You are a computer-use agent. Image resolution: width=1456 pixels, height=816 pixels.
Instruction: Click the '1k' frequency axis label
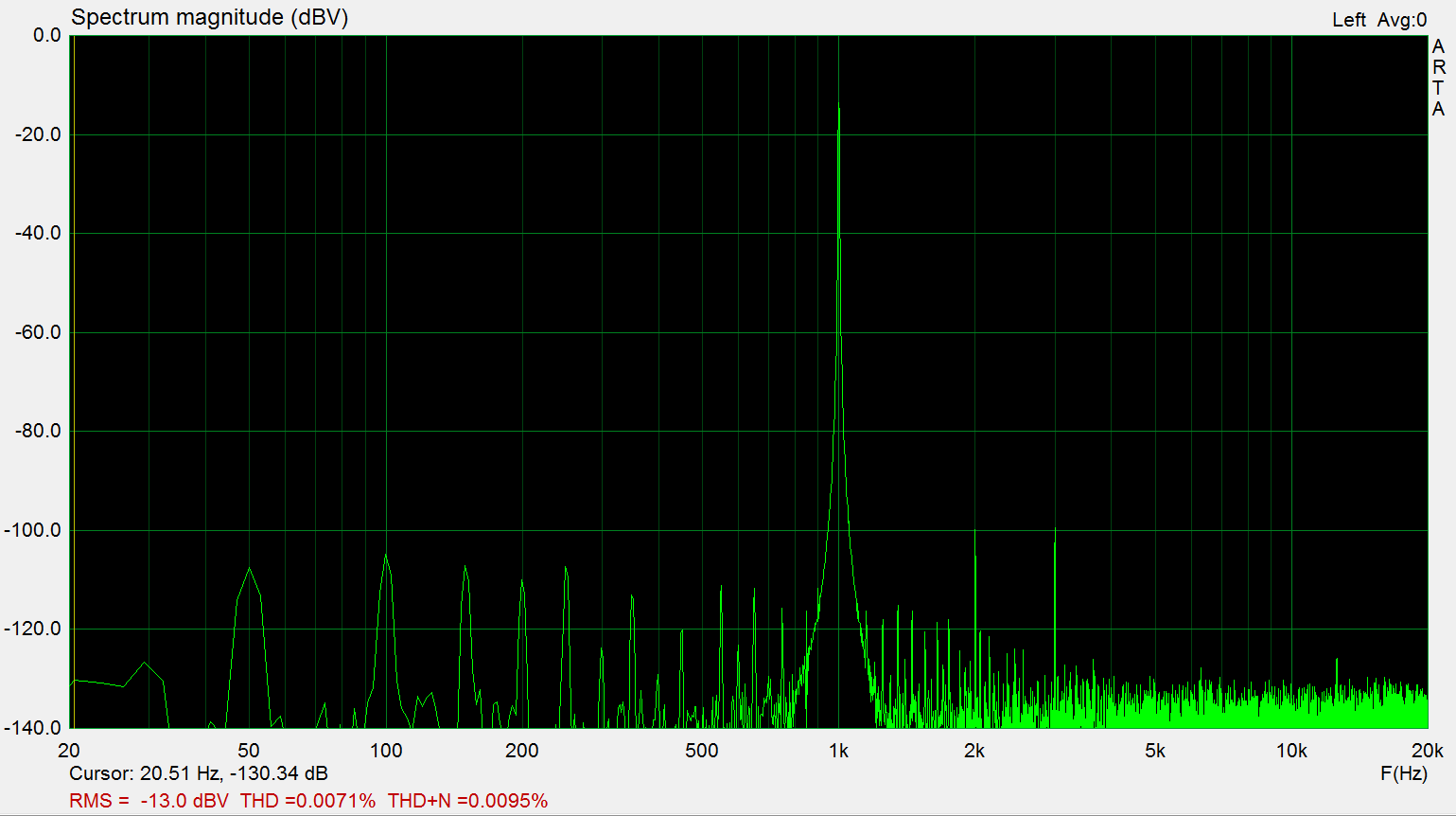838,751
